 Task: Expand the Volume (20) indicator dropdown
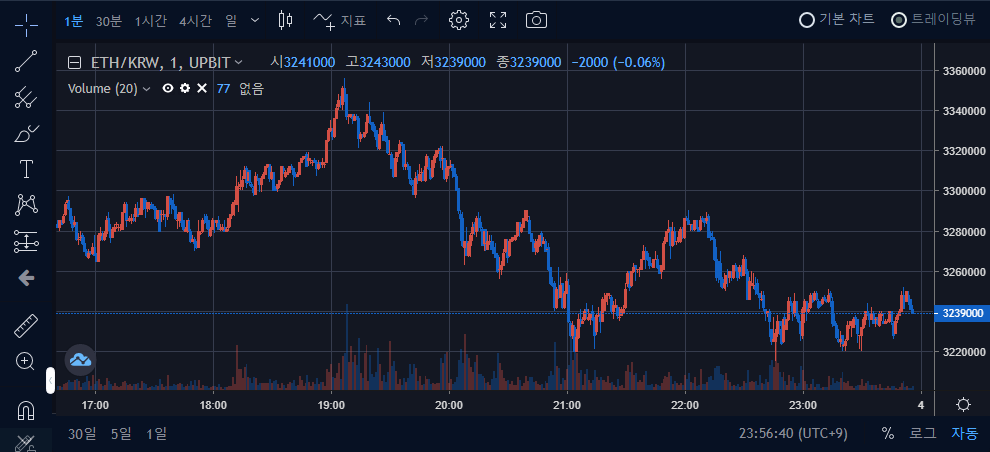[146, 89]
